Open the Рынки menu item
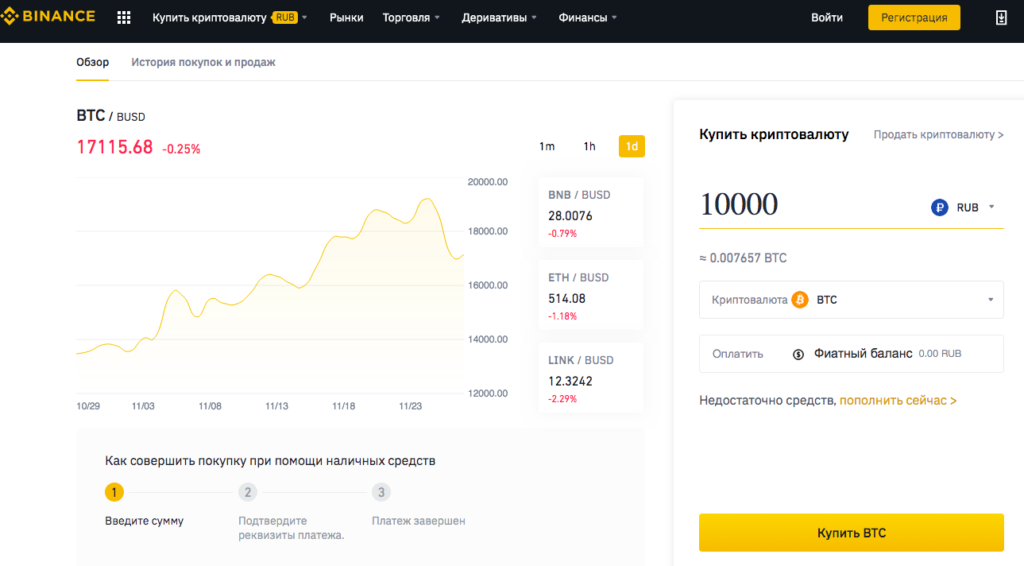 pos(346,18)
